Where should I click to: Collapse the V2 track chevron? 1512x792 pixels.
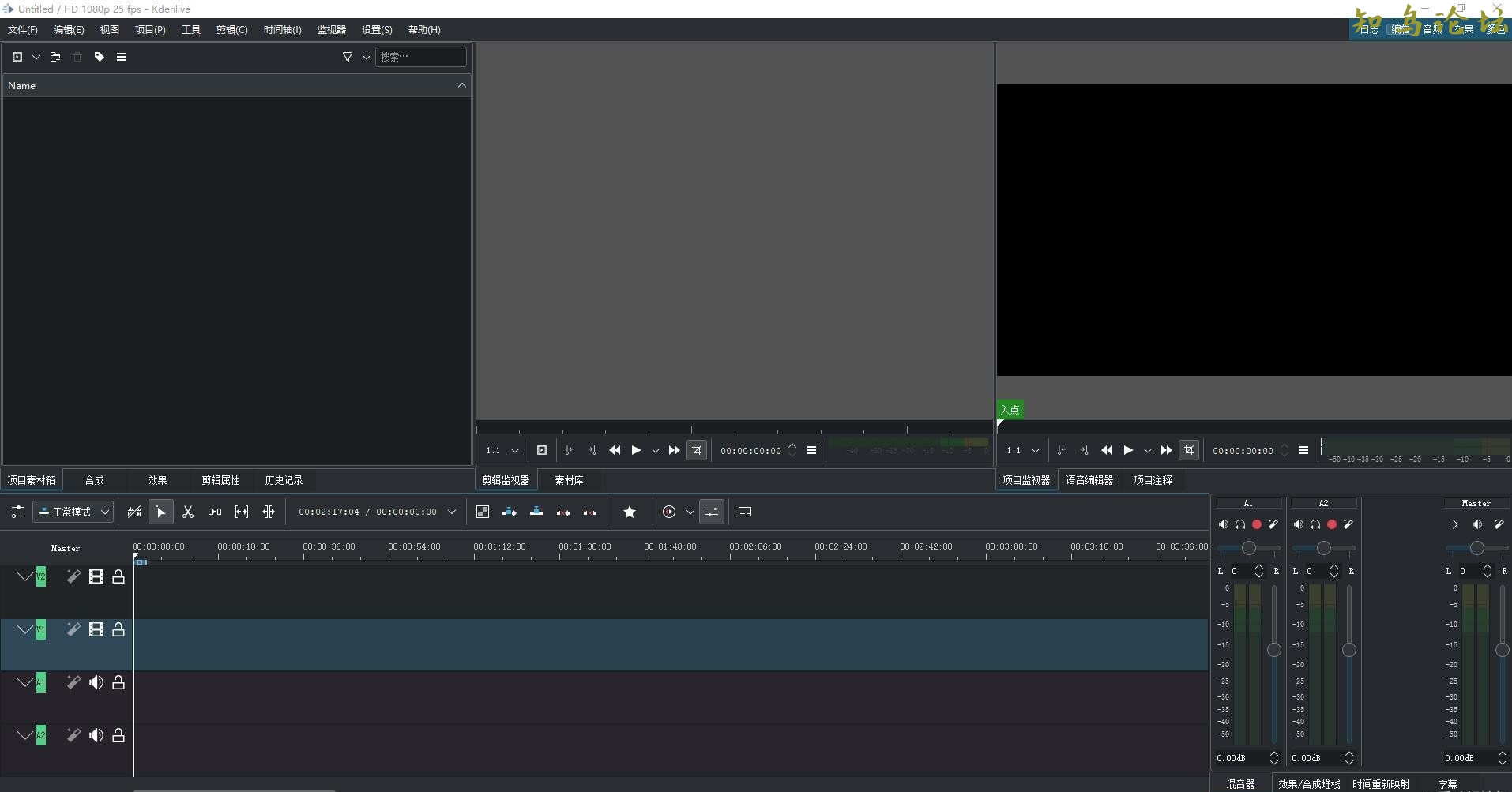click(25, 576)
